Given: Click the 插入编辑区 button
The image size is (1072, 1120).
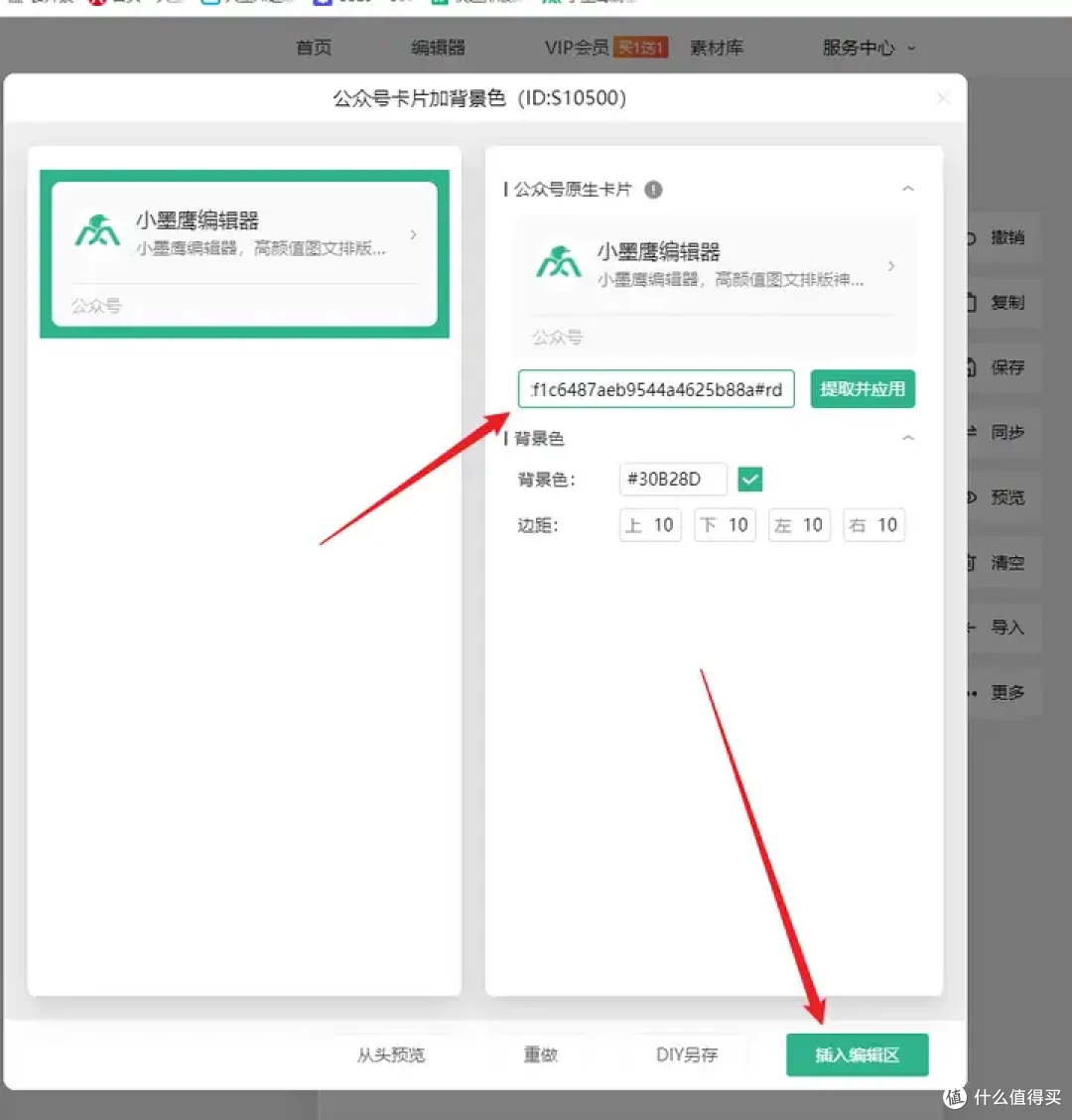Looking at the screenshot, I should click(857, 1054).
